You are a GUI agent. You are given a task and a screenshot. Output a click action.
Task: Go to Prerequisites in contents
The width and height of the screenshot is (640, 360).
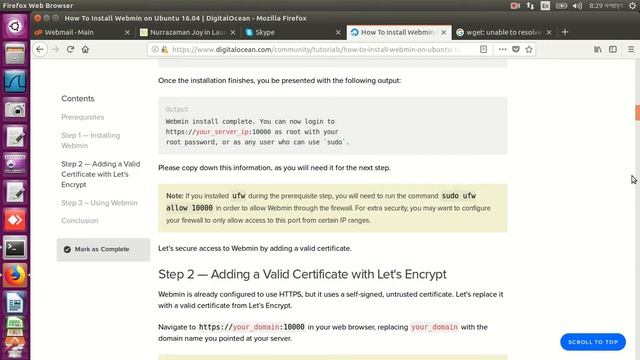[82, 117]
